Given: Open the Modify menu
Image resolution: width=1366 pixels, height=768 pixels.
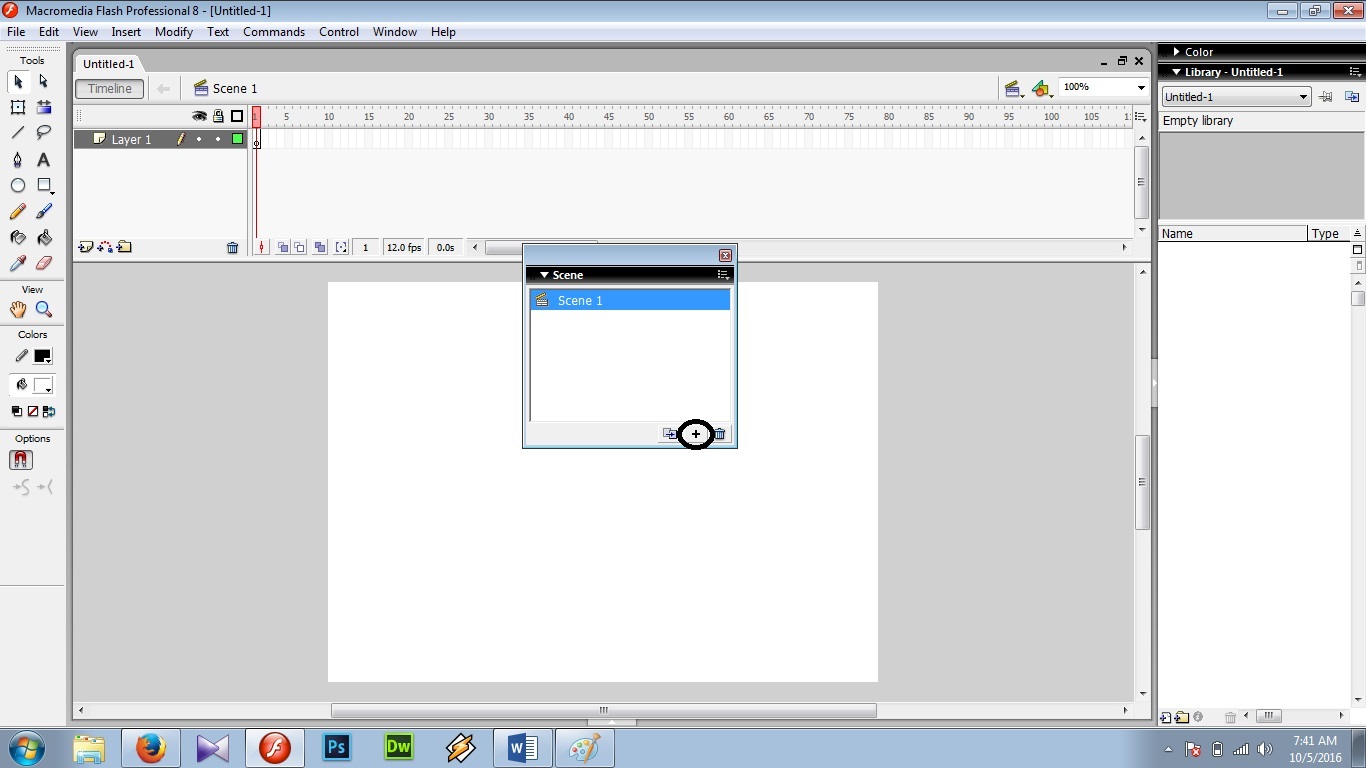Looking at the screenshot, I should (x=173, y=31).
